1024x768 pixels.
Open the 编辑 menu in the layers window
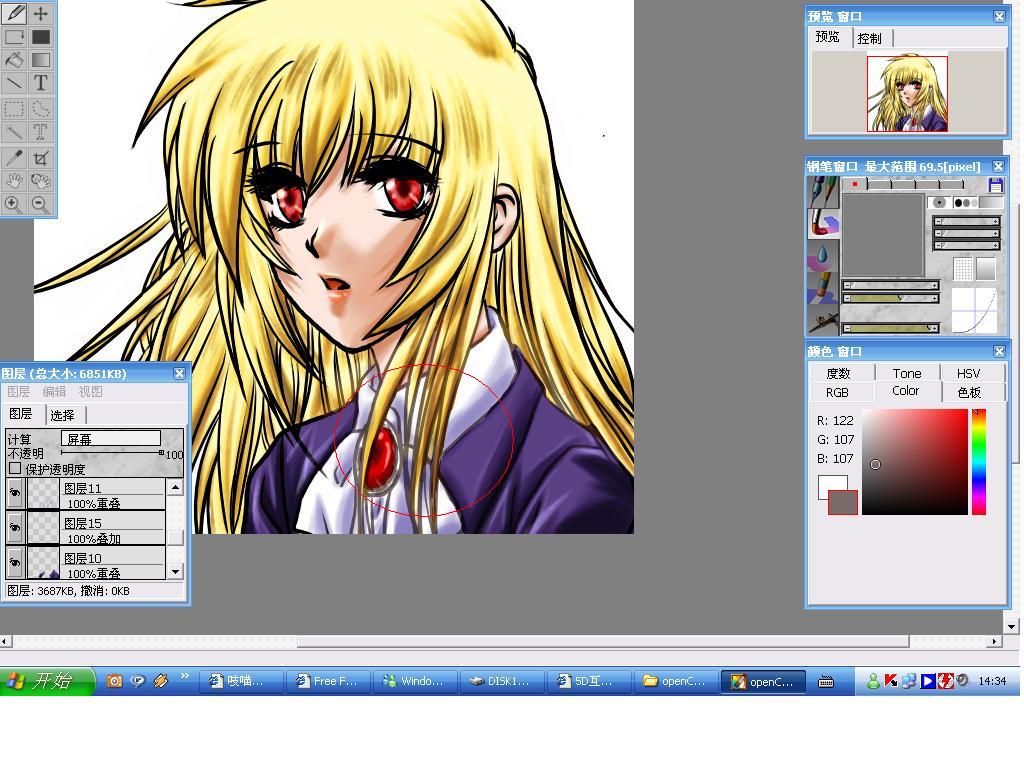(x=54, y=392)
